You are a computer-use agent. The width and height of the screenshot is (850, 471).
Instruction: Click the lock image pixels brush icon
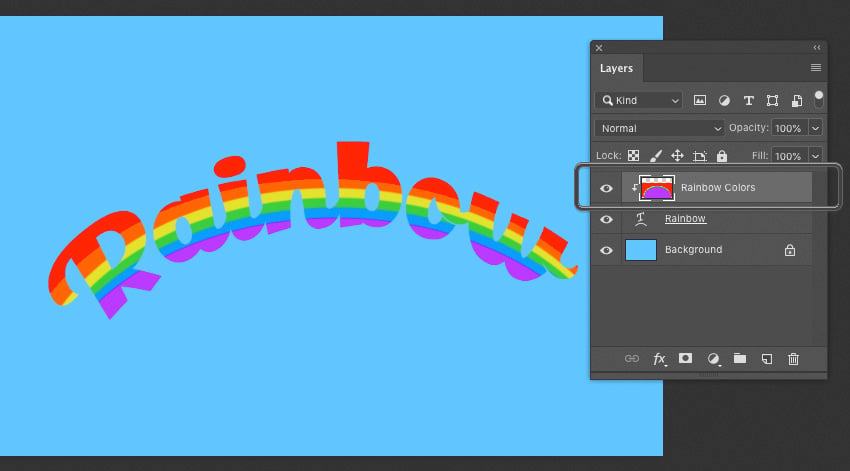[x=655, y=156]
